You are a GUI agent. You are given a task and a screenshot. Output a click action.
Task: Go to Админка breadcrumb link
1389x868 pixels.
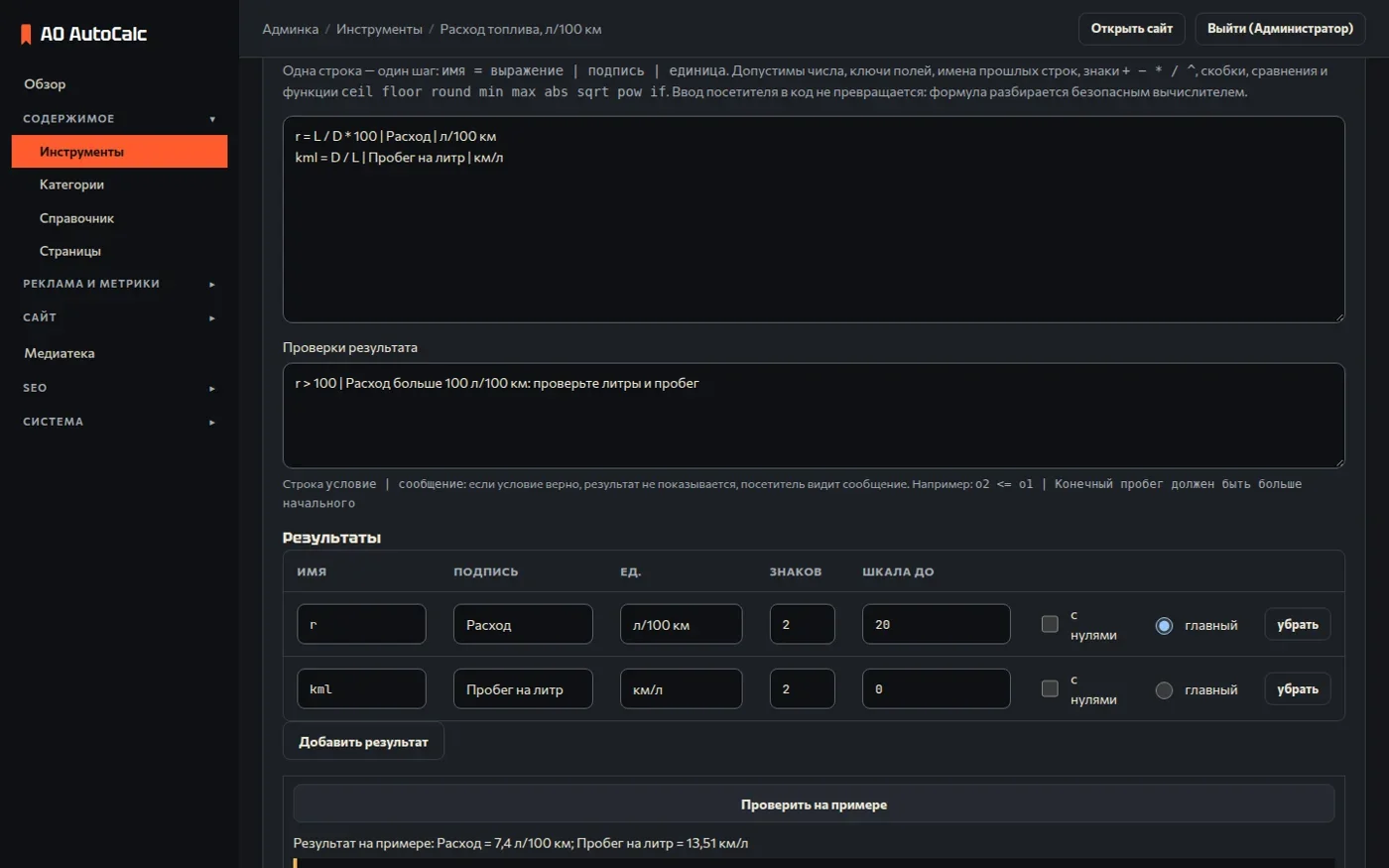[291, 29]
